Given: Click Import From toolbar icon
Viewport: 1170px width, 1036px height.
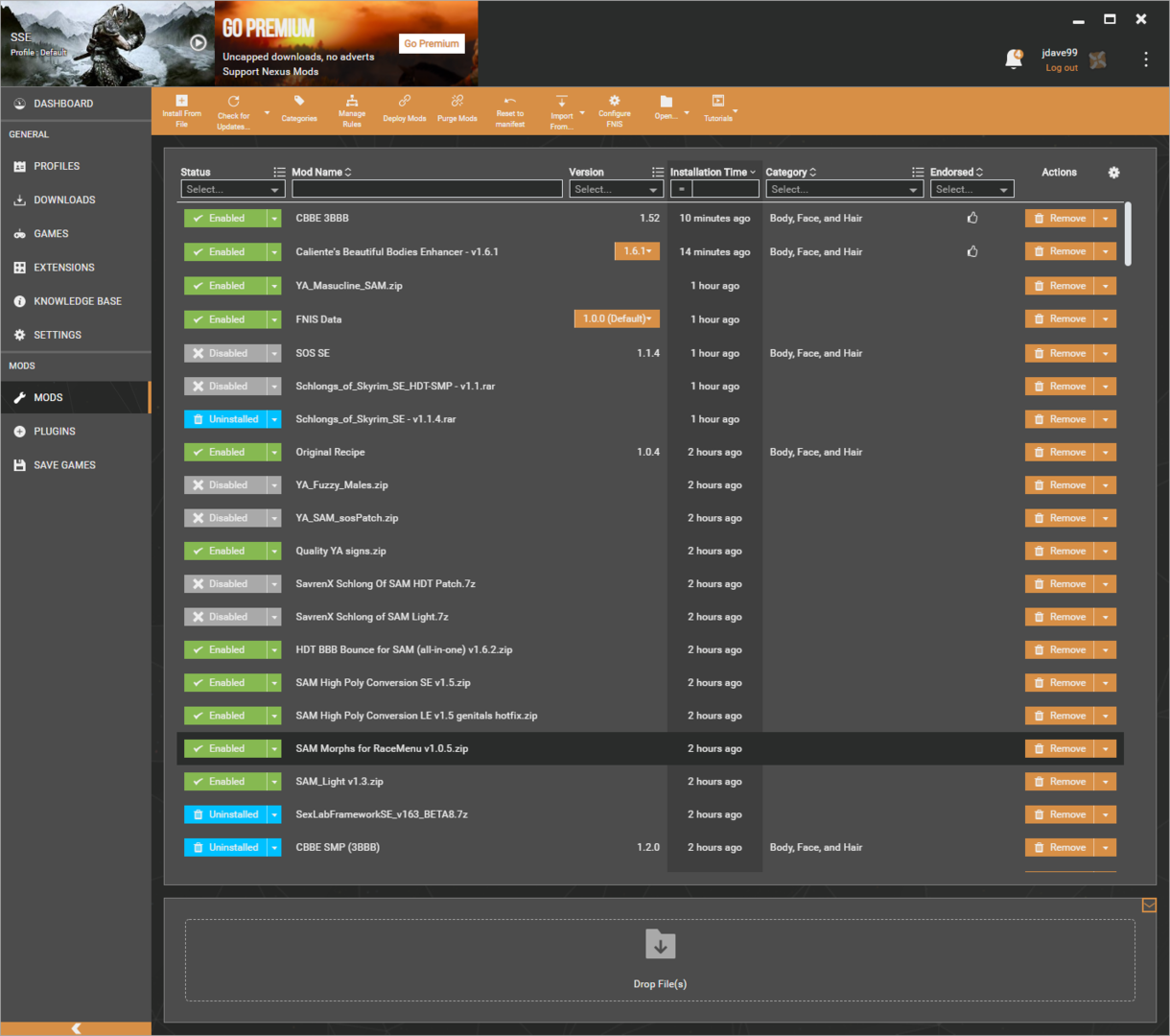Looking at the screenshot, I should (x=562, y=101).
